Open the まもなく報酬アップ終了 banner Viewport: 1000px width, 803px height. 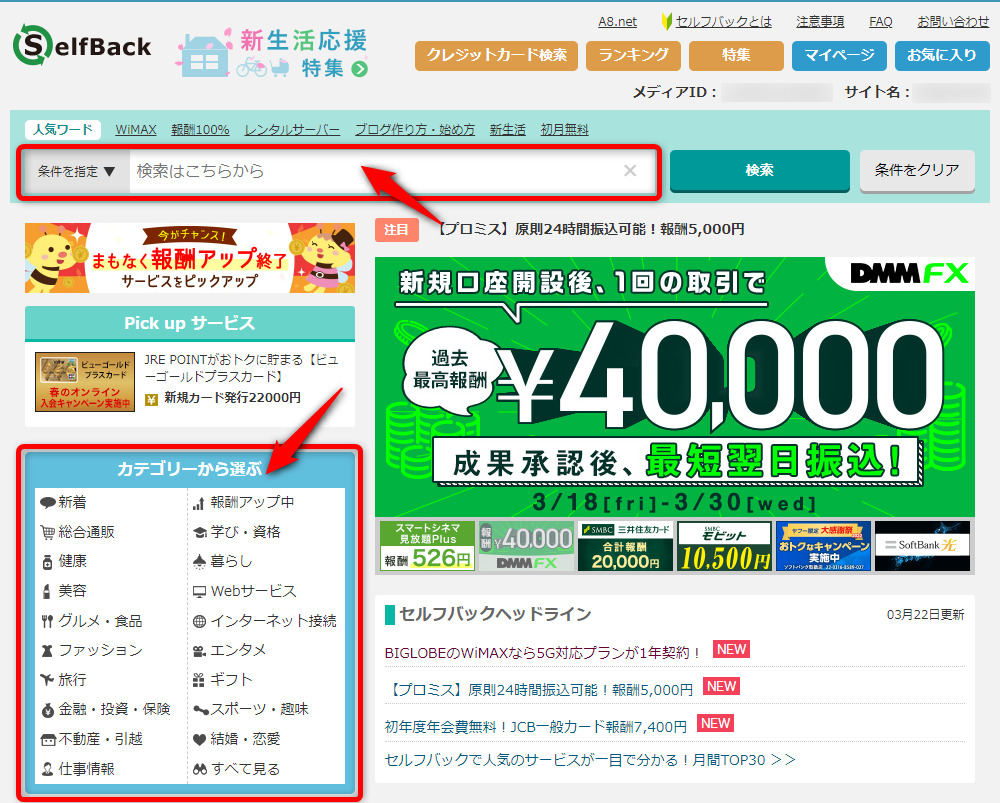190,258
